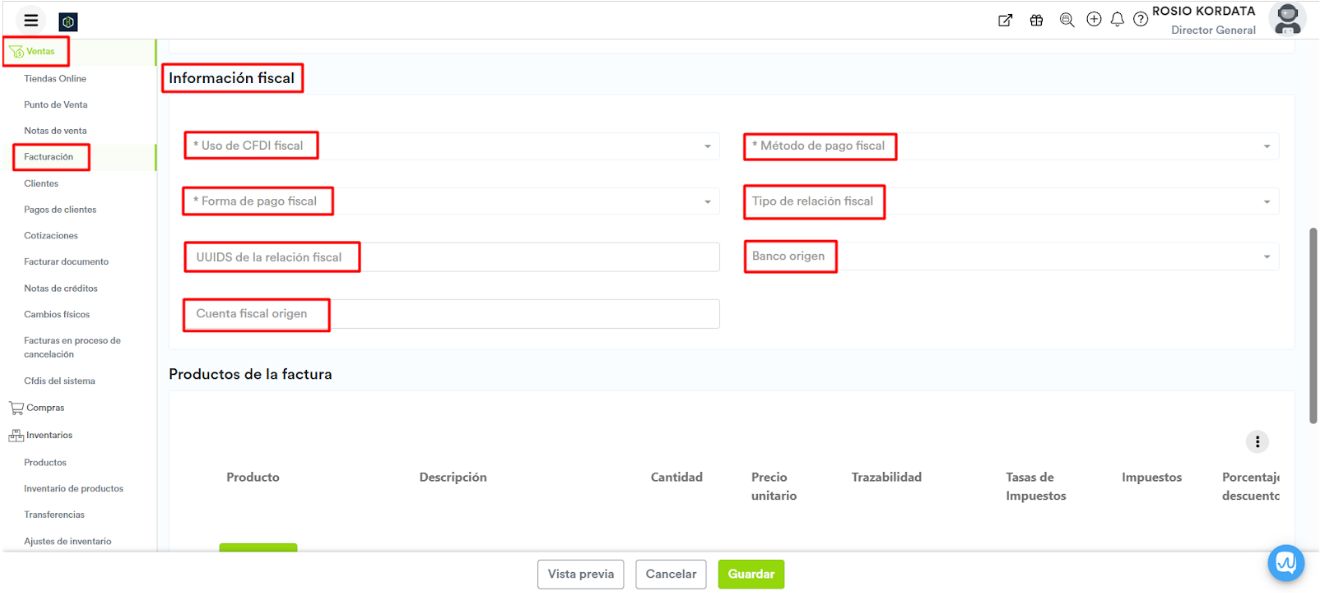Select Clientes in the Ventas sidebar menu

41,184
